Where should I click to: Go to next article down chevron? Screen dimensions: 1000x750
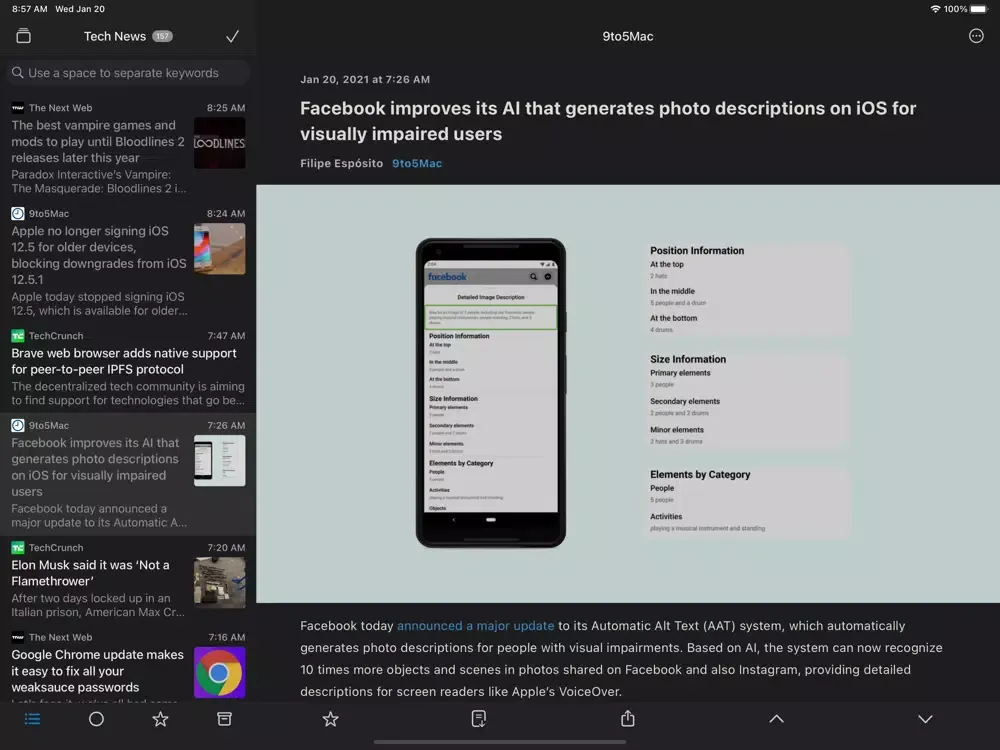coord(925,719)
